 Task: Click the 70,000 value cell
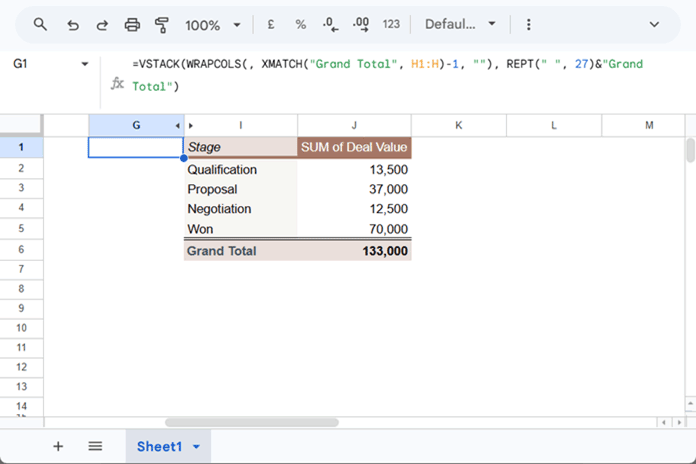(x=354, y=228)
